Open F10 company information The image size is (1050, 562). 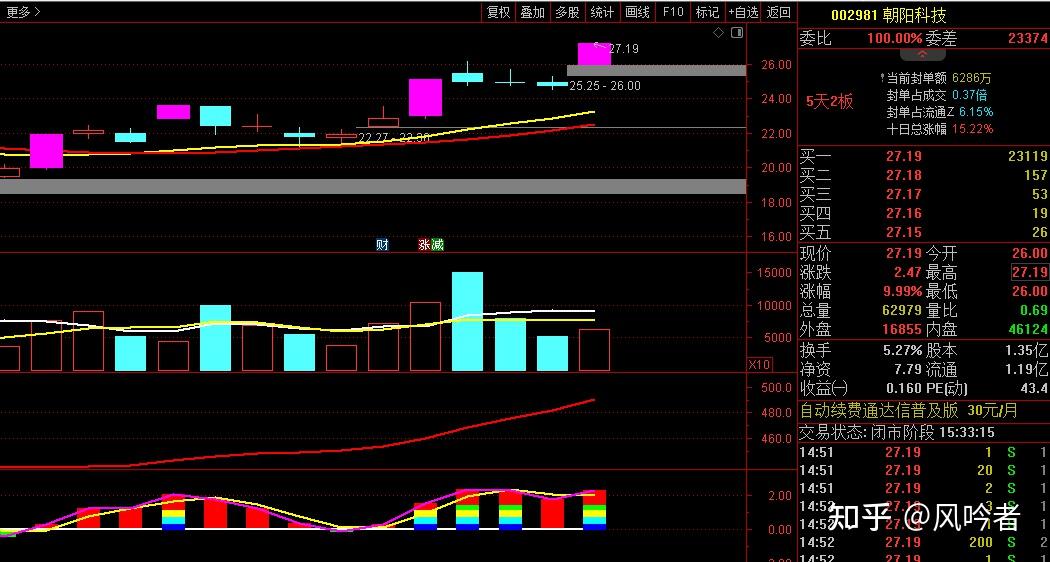tap(672, 12)
